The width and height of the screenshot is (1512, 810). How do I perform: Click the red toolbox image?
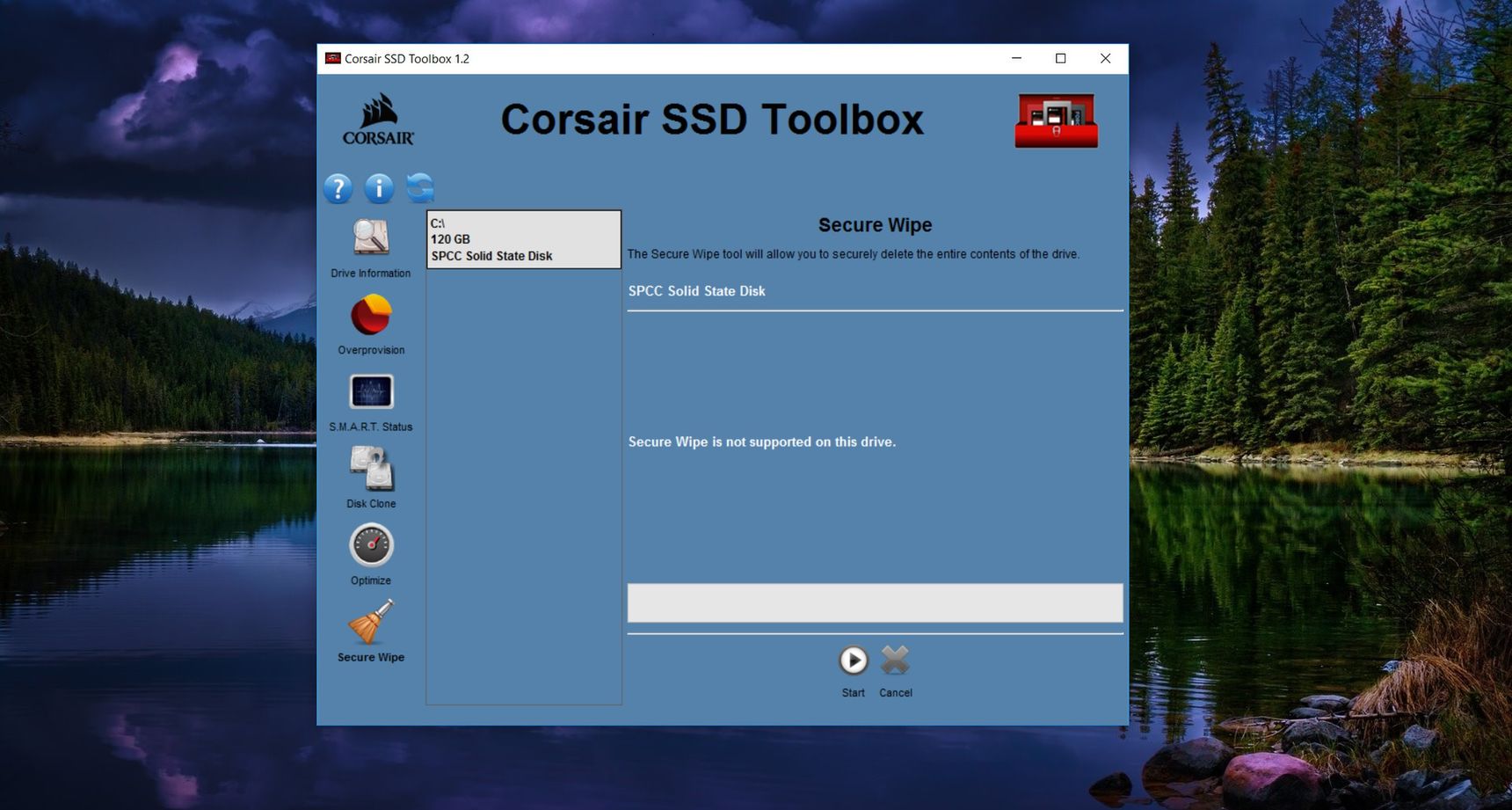(1057, 120)
